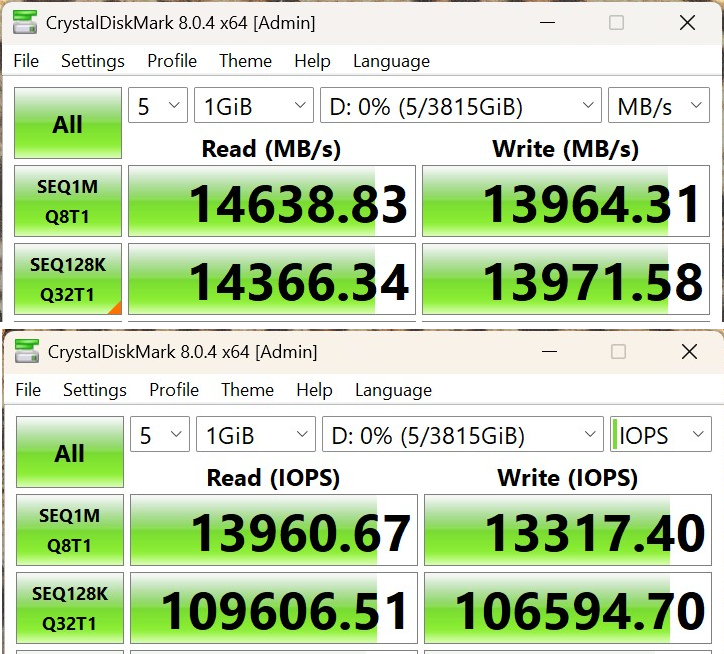Minimize the bottom CrystalDiskMark window
Screen dimensions: 724x654
click(549, 351)
